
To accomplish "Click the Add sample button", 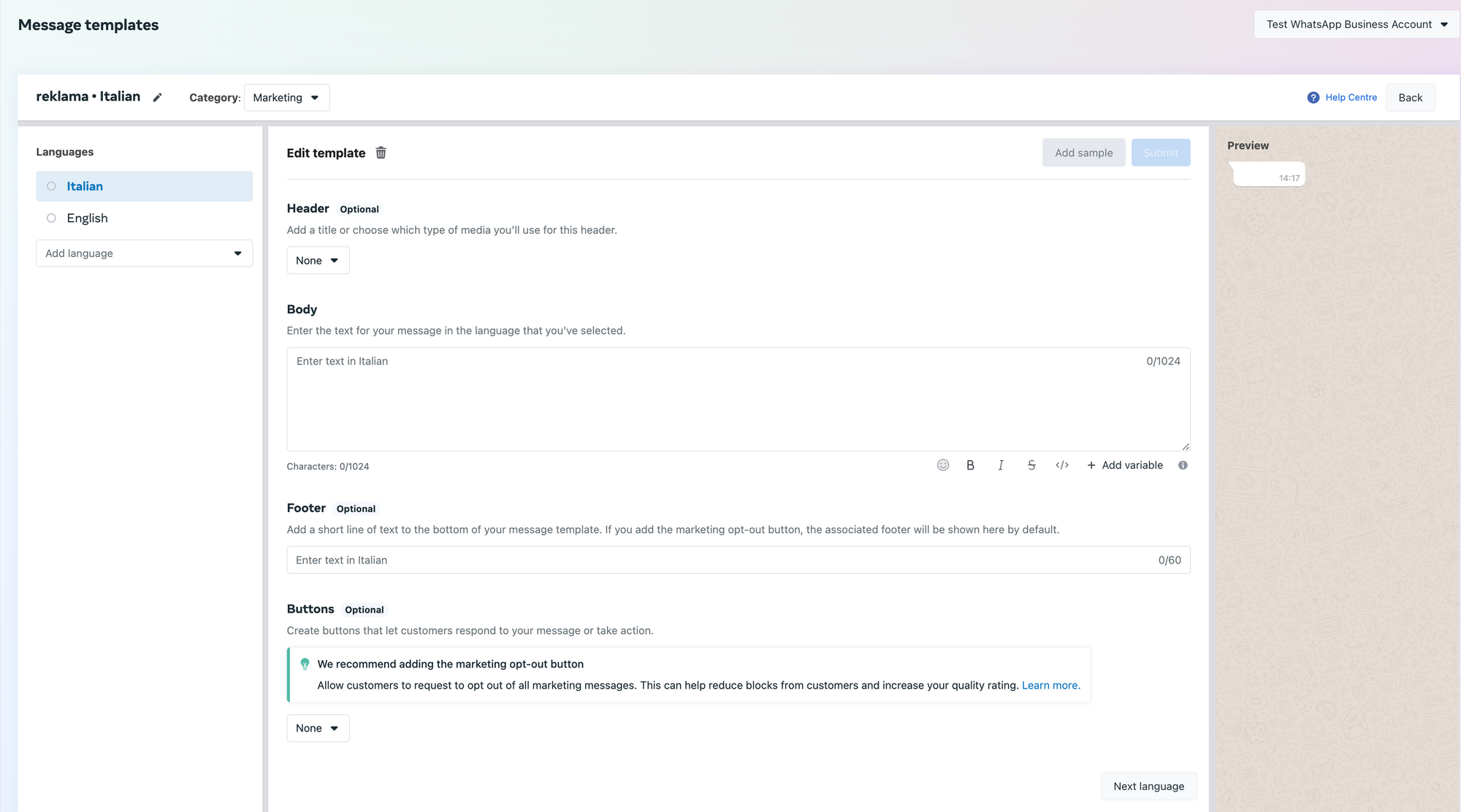I will [x=1083, y=153].
